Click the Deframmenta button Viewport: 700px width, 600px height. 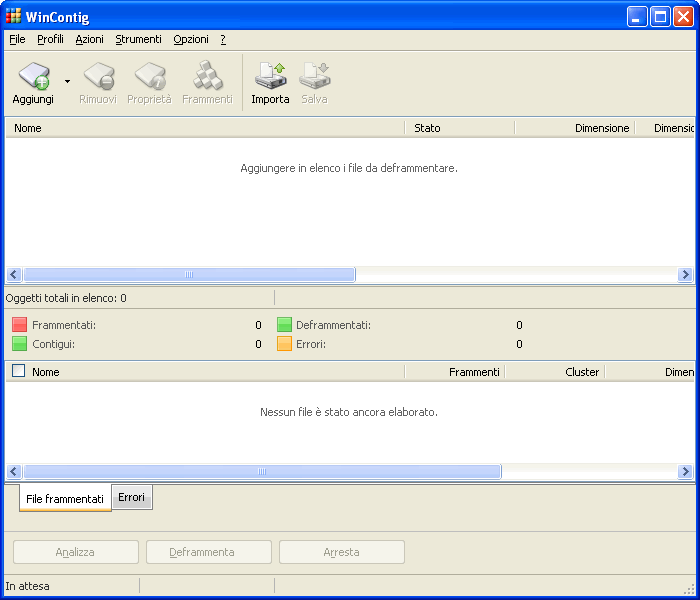[x=208, y=552]
